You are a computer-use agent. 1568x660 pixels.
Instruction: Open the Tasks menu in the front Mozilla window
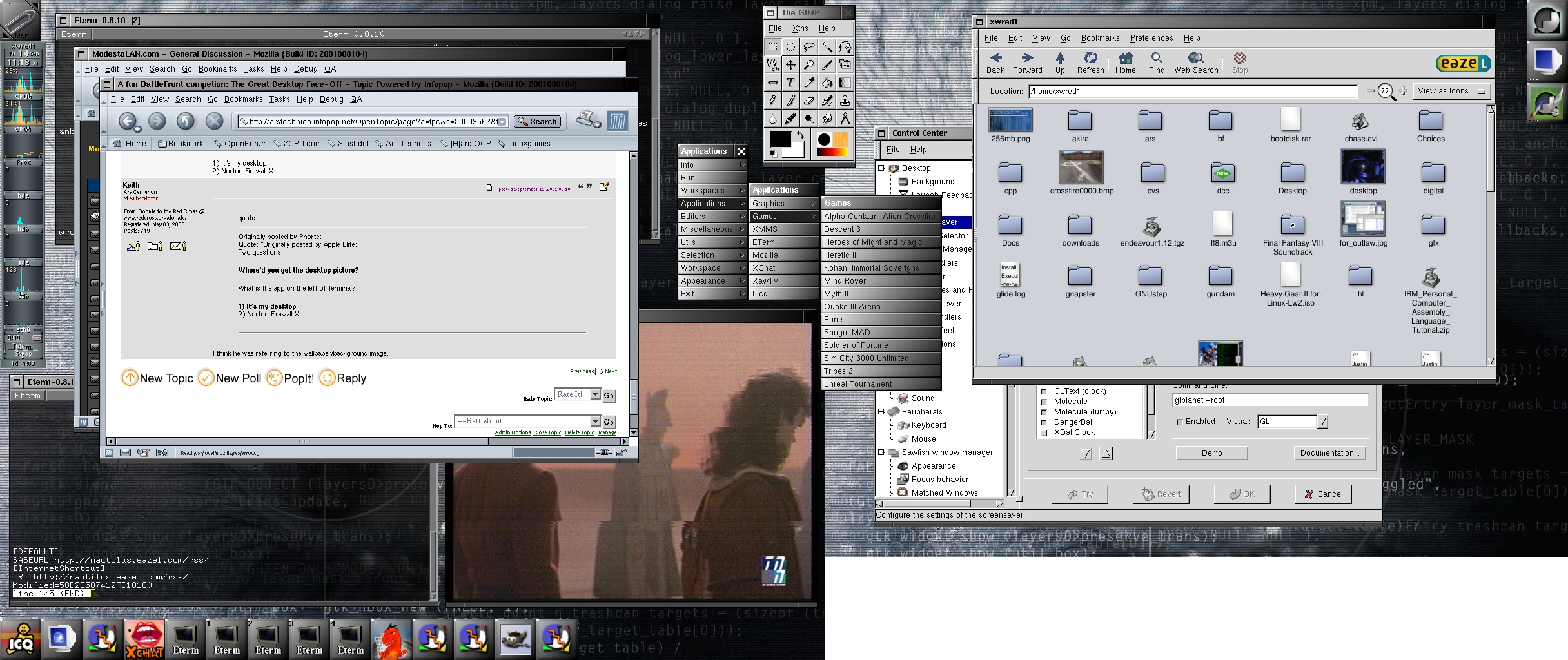point(279,99)
